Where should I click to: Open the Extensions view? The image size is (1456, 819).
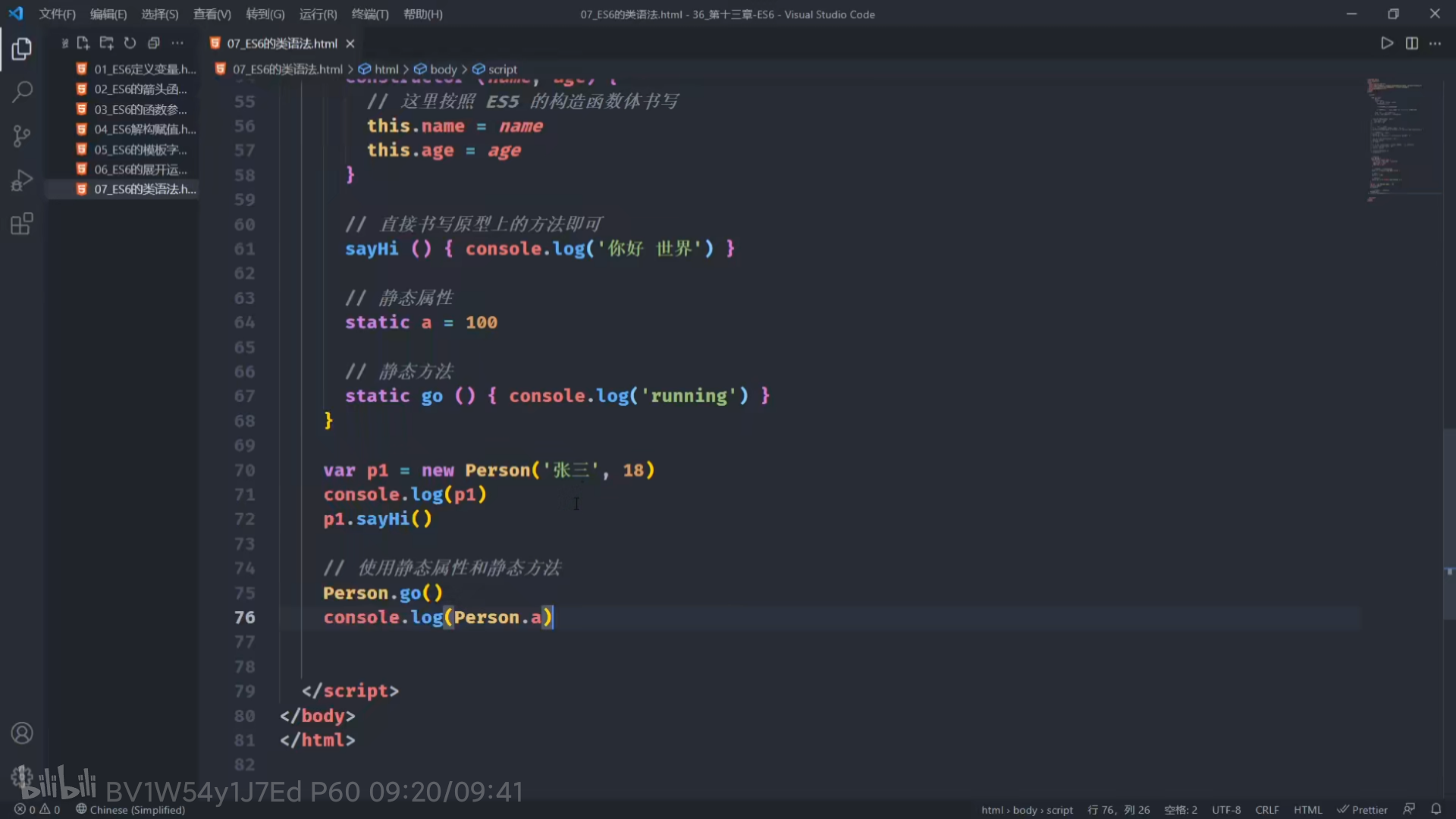[x=22, y=224]
